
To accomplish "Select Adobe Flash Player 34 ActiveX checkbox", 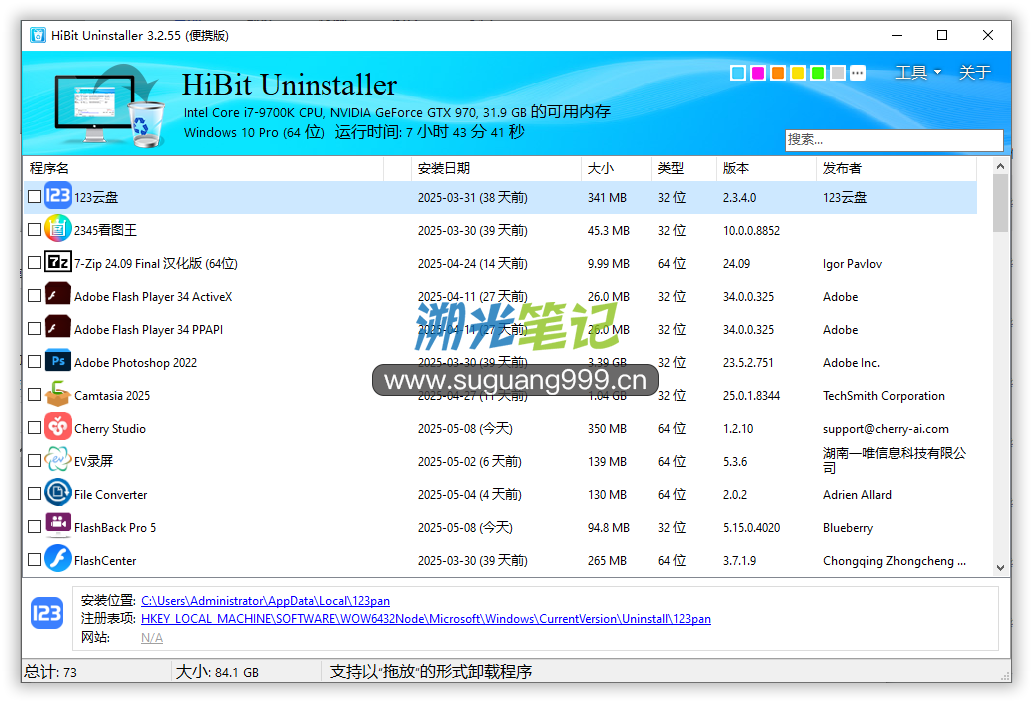I will pos(34,295).
